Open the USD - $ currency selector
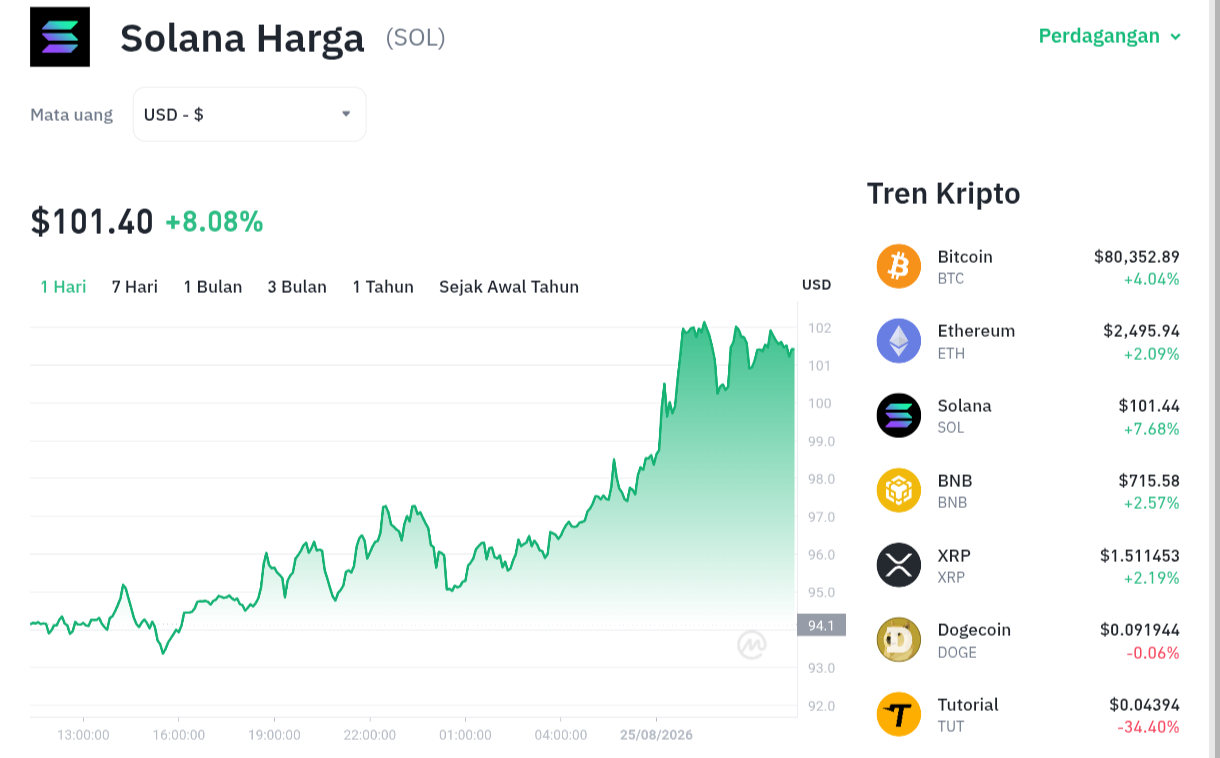This screenshot has width=1220, height=758. point(249,114)
